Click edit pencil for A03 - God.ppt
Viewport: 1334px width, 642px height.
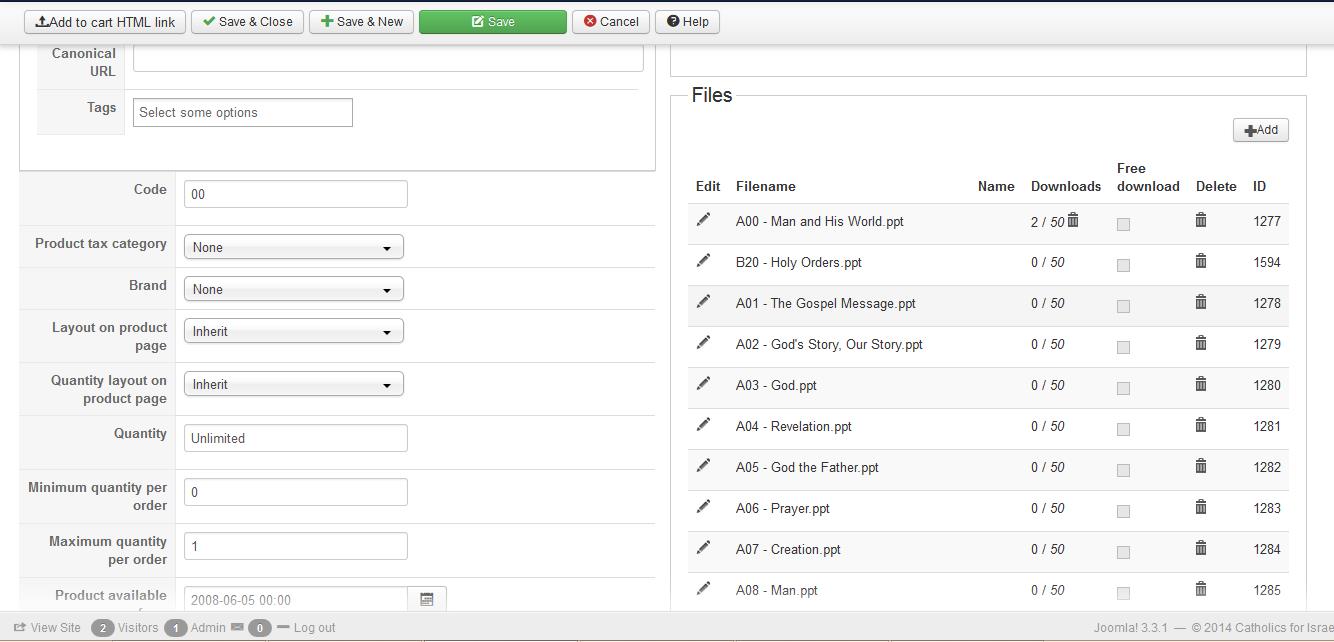pos(704,384)
